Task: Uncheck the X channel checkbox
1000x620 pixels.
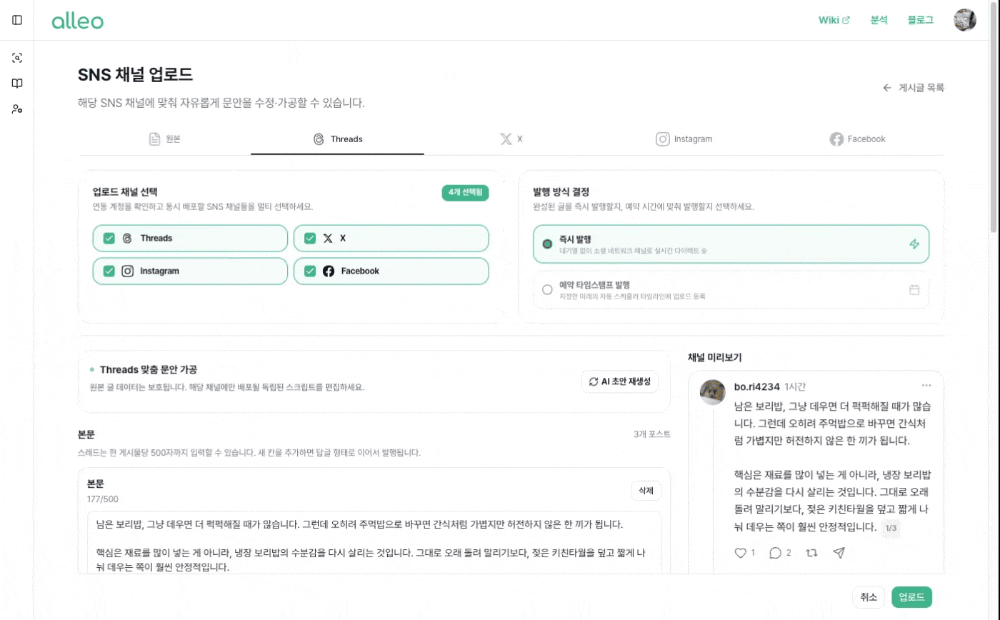Action: [x=310, y=238]
